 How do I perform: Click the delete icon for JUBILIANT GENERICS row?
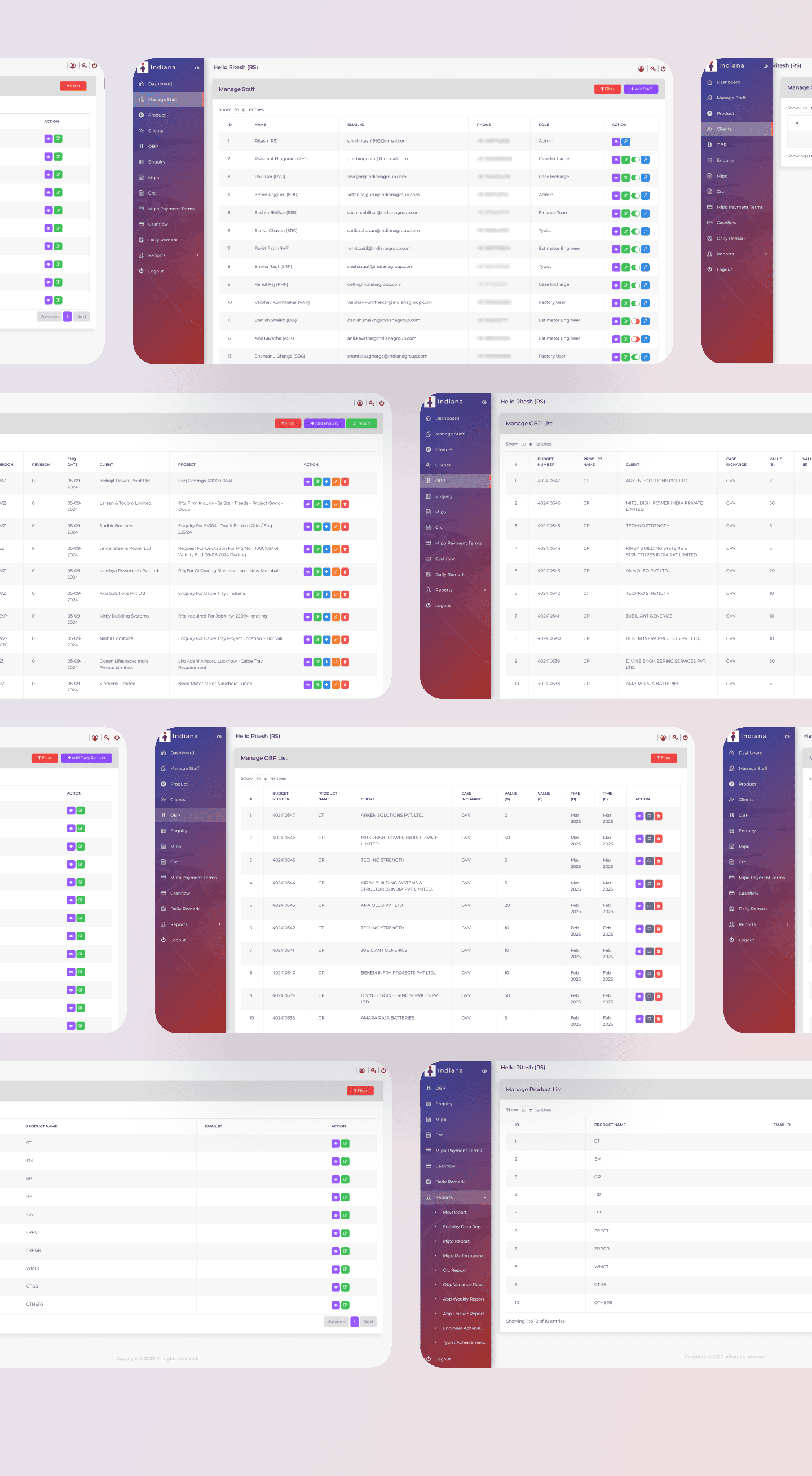coord(659,951)
